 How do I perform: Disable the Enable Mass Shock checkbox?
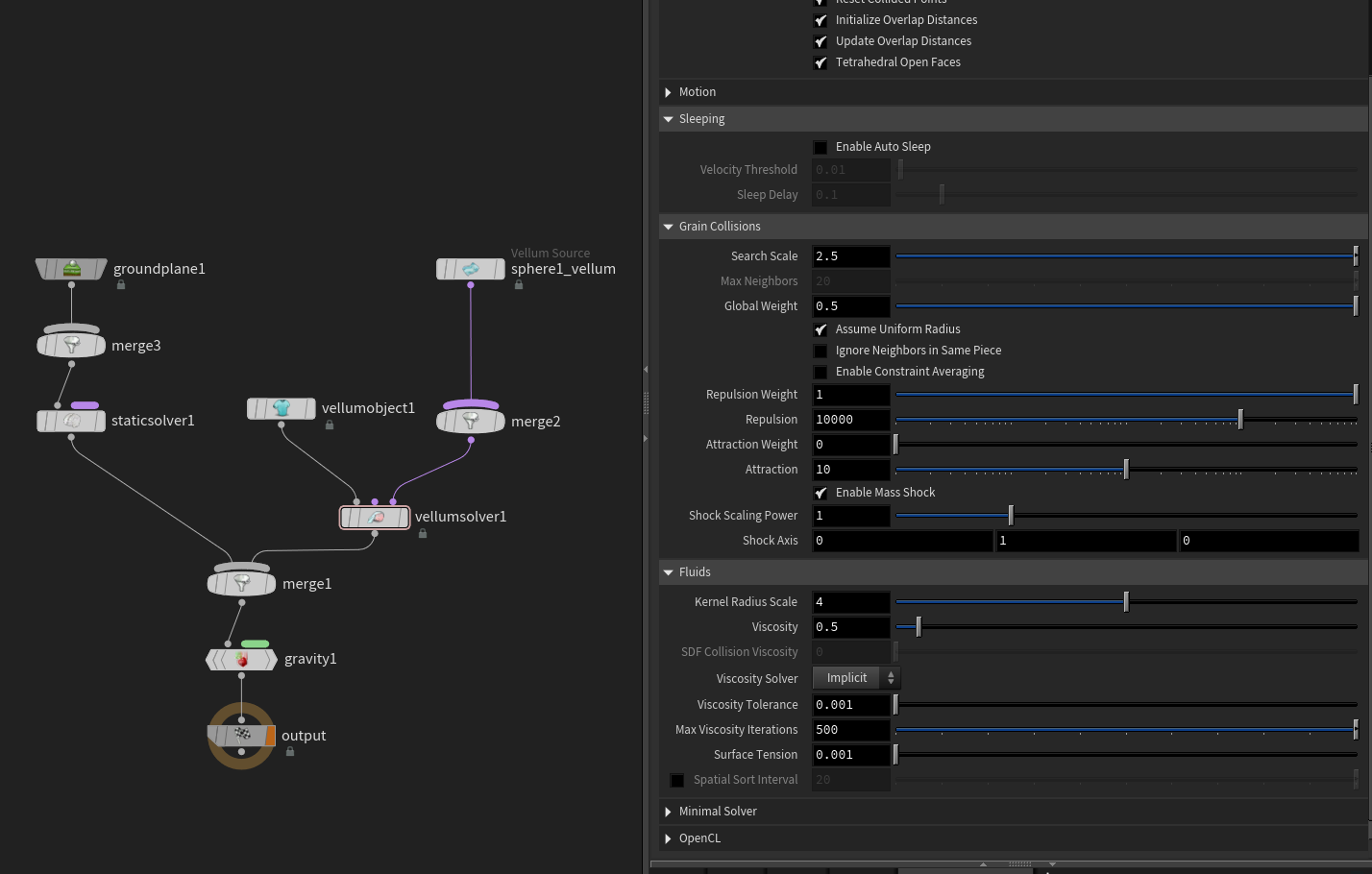[x=821, y=493]
